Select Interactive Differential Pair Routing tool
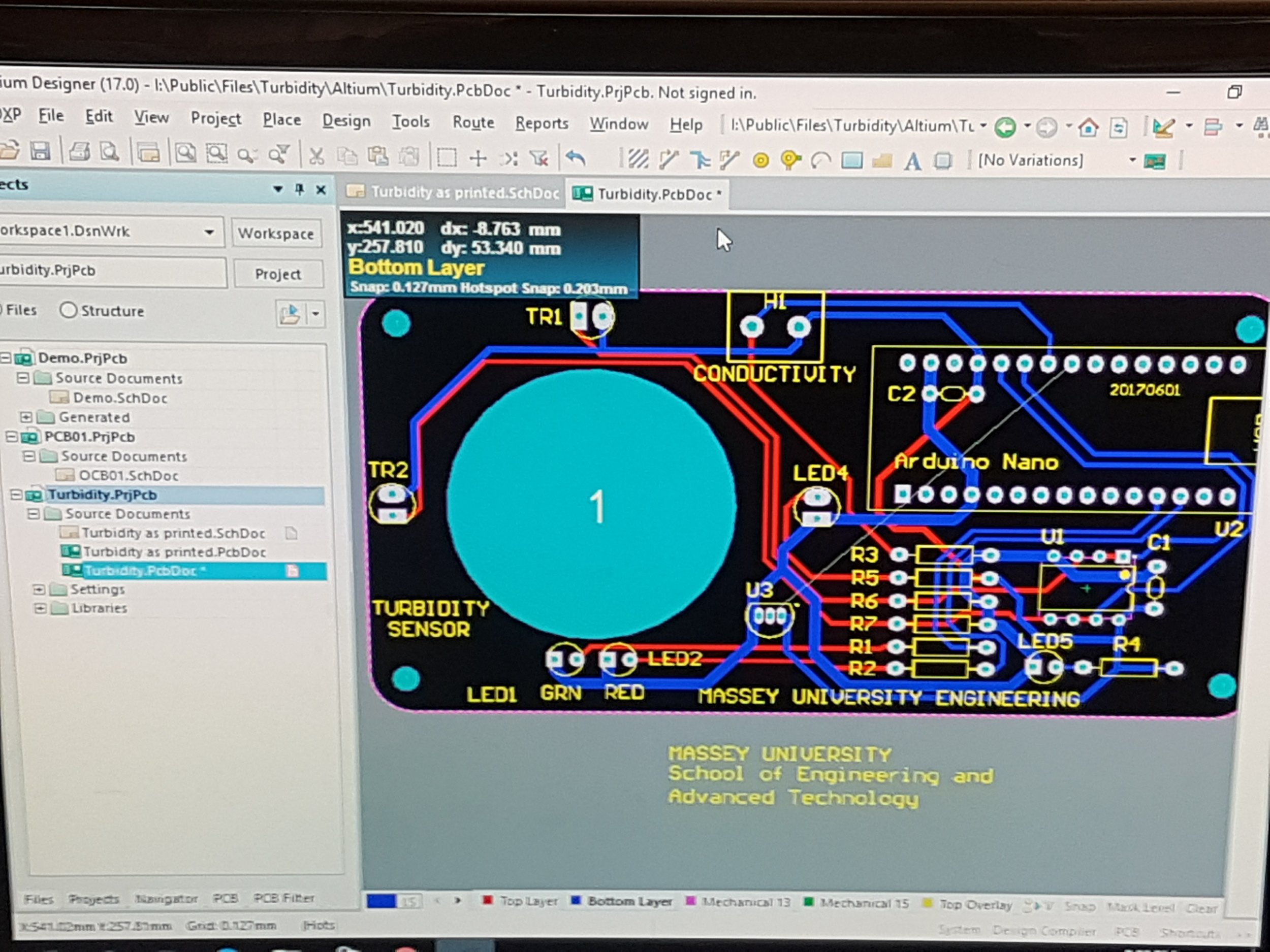 pos(728,160)
